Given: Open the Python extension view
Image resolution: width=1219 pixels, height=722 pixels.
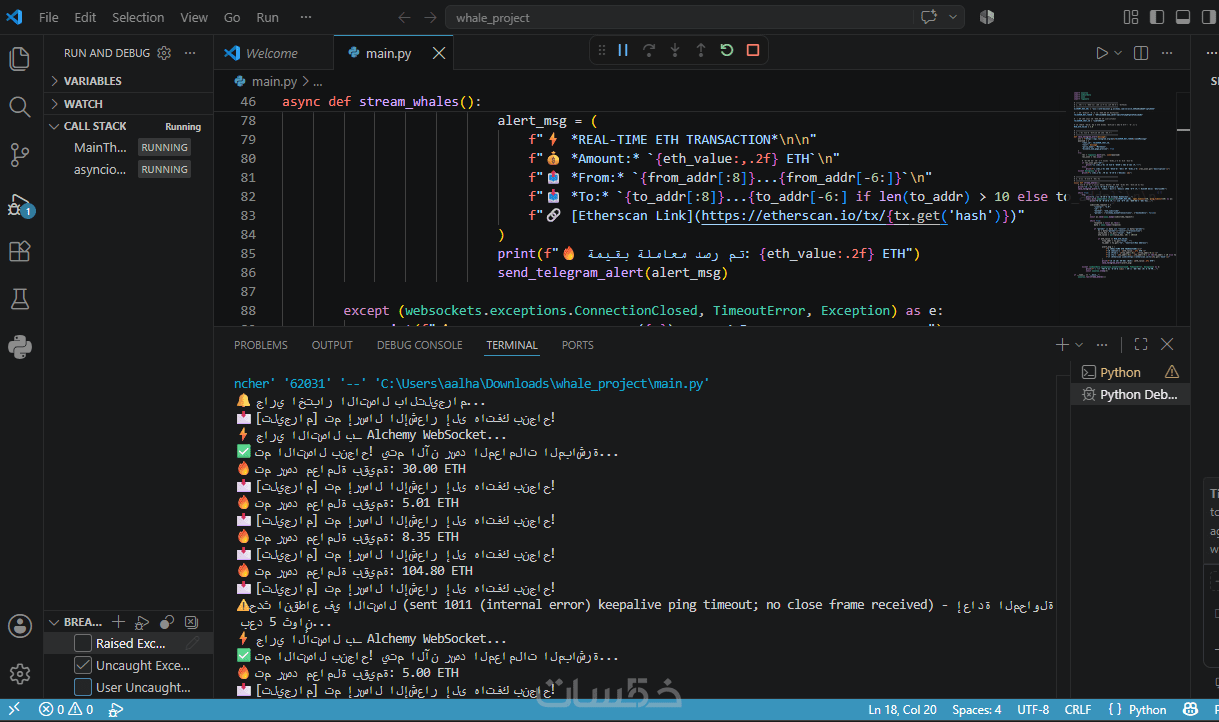Looking at the screenshot, I should [x=19, y=346].
